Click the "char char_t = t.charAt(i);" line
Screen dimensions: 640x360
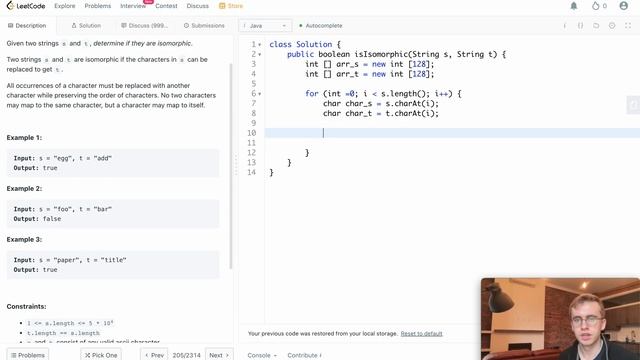point(381,113)
